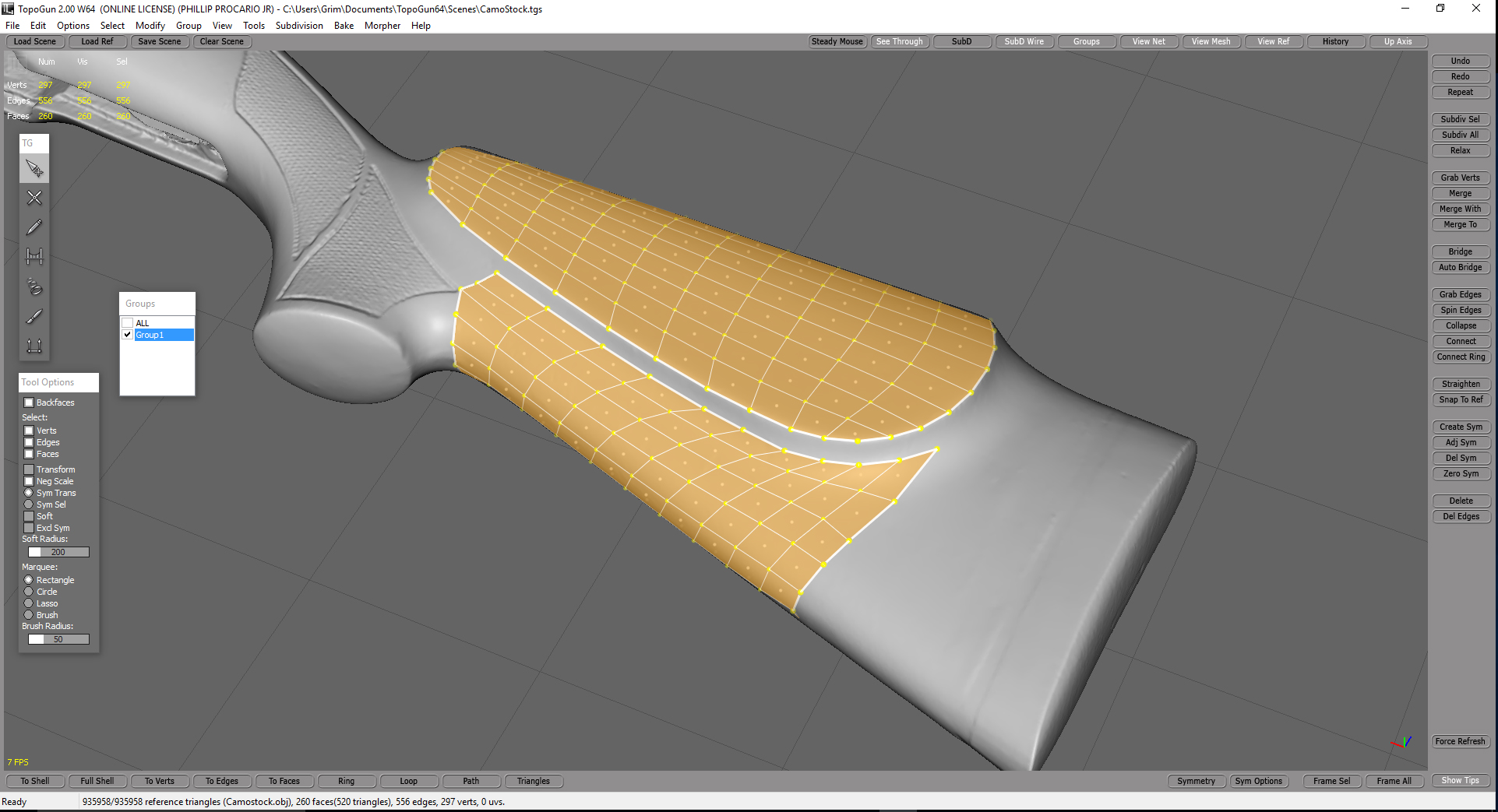Toggle the Edges select checkbox
Image resolution: width=1498 pixels, height=812 pixels.
coord(29,442)
